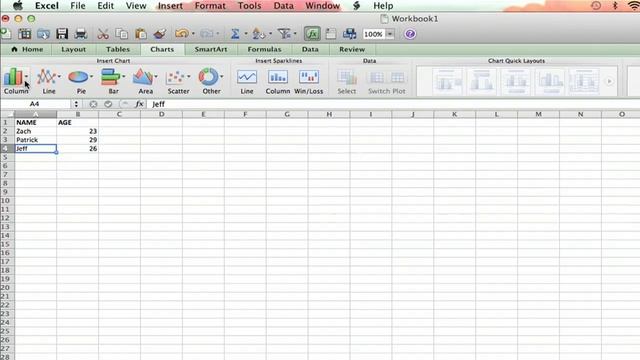Screen dimensions: 640x360
Task: Click the formula bar showing Jeff
Action: click(x=393, y=104)
